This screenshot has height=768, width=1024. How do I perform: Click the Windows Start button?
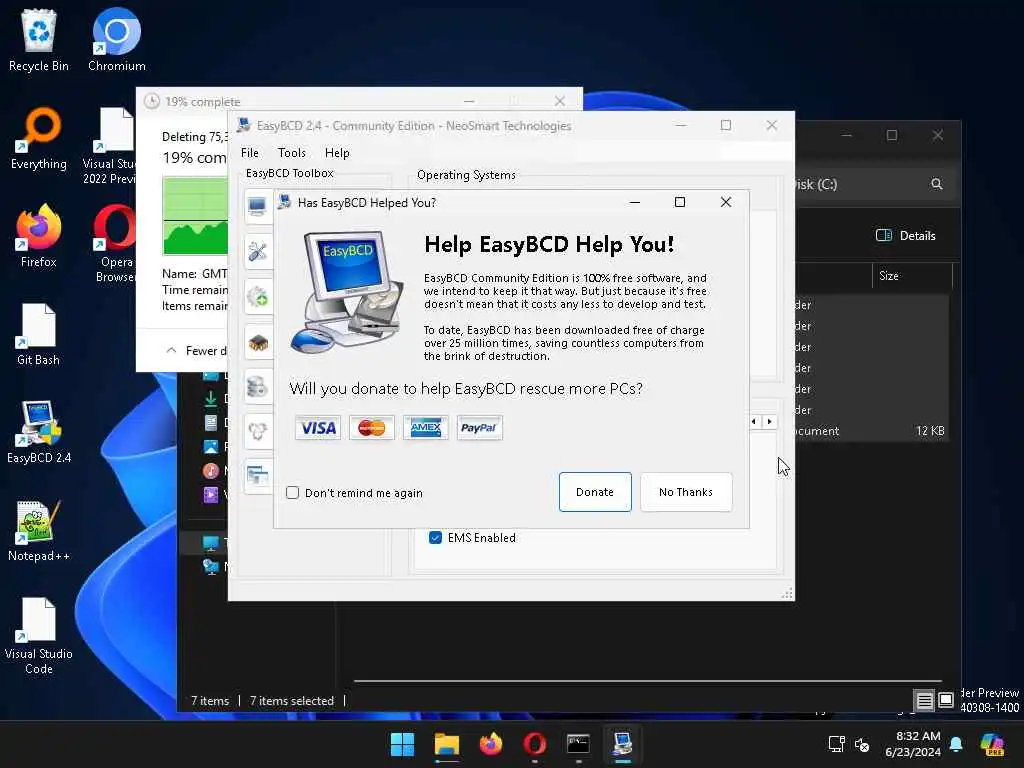pyautogui.click(x=402, y=744)
